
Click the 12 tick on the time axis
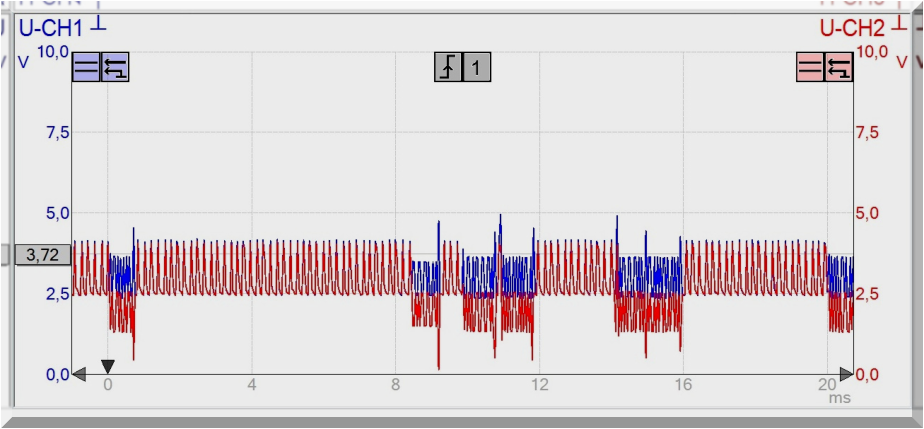point(540,385)
